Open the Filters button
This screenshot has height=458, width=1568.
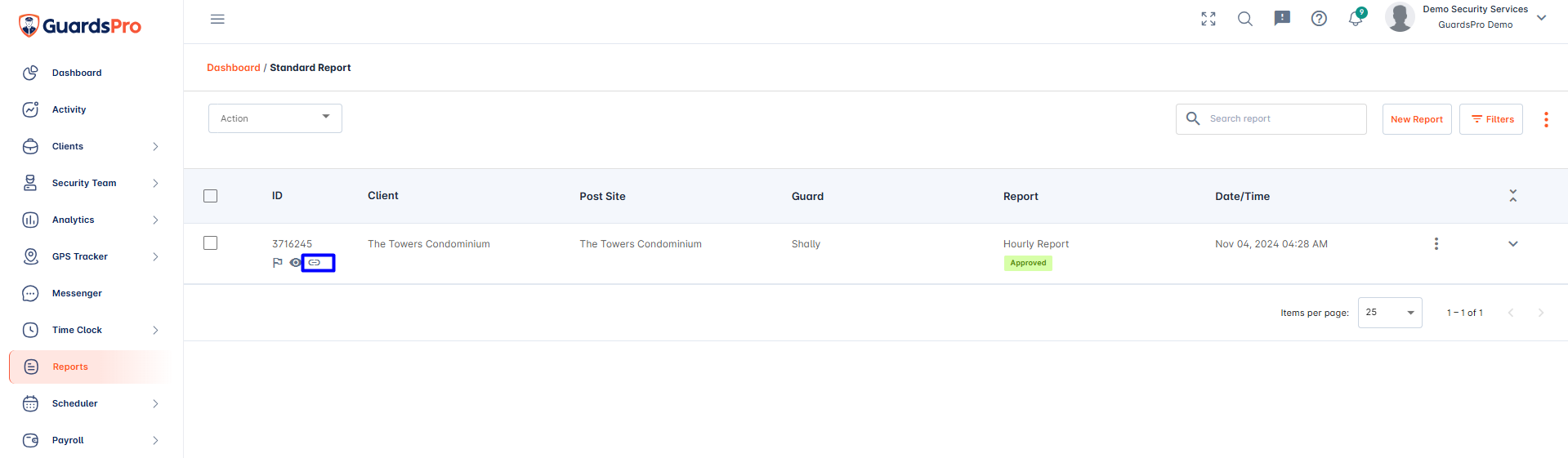pos(1491,119)
